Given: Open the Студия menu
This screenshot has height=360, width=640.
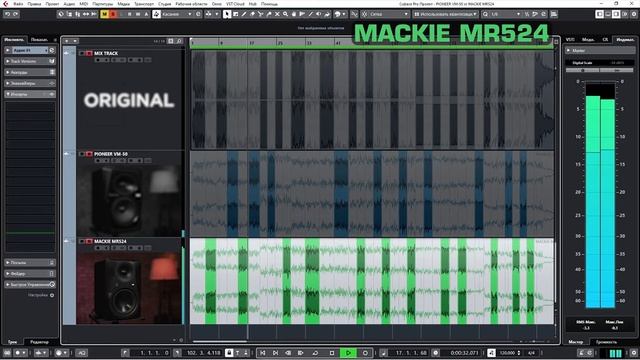Looking at the screenshot, I should coord(164,4).
